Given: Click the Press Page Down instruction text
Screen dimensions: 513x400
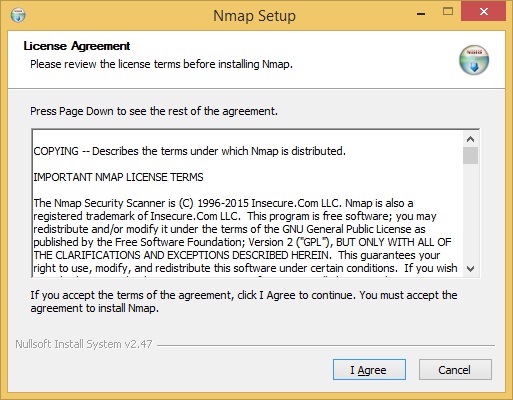Looking at the screenshot, I should pos(154,111).
